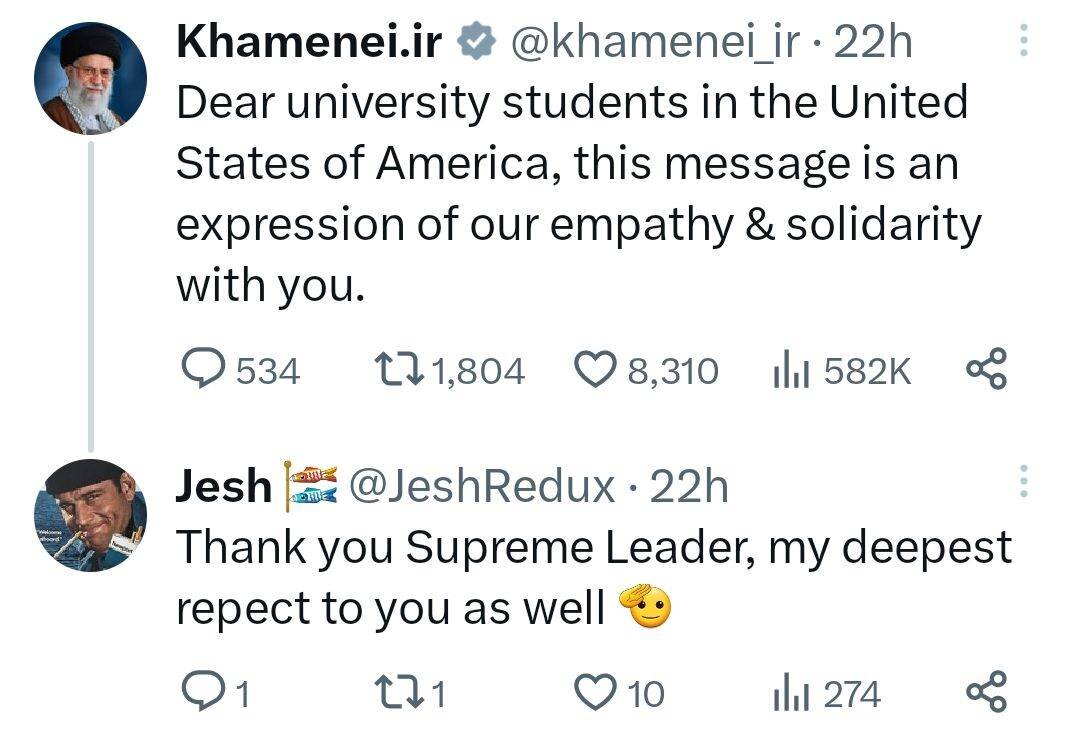Open the Khamenei.ir tweet's 22h timestamp
The width and height of the screenshot is (1080, 733).
tap(873, 42)
